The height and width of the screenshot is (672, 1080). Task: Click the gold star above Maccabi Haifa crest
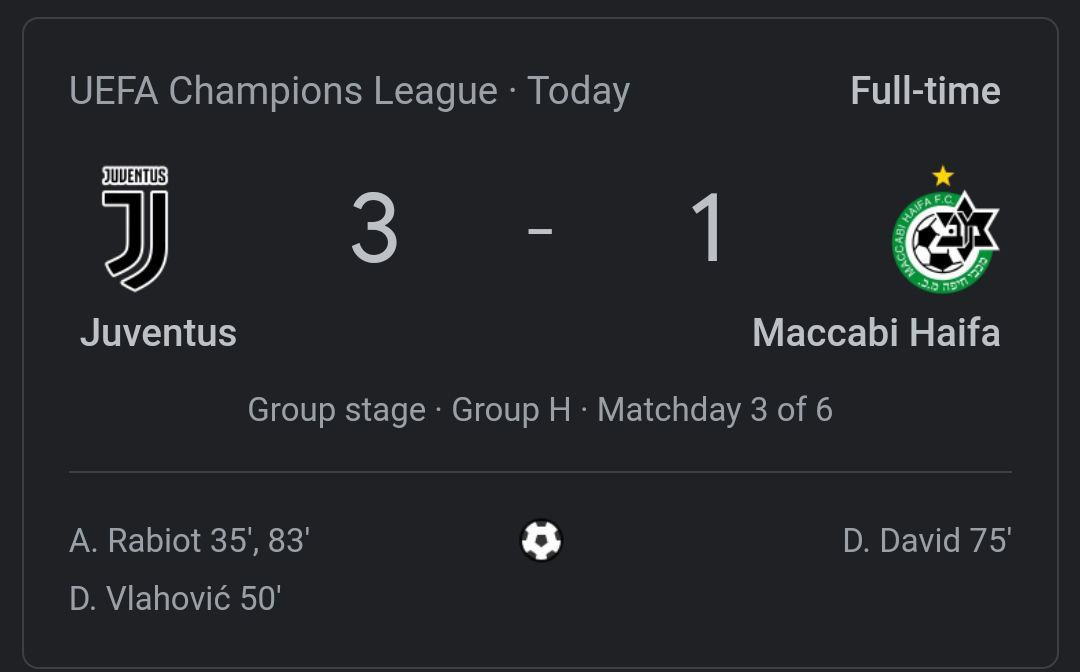pos(943,177)
